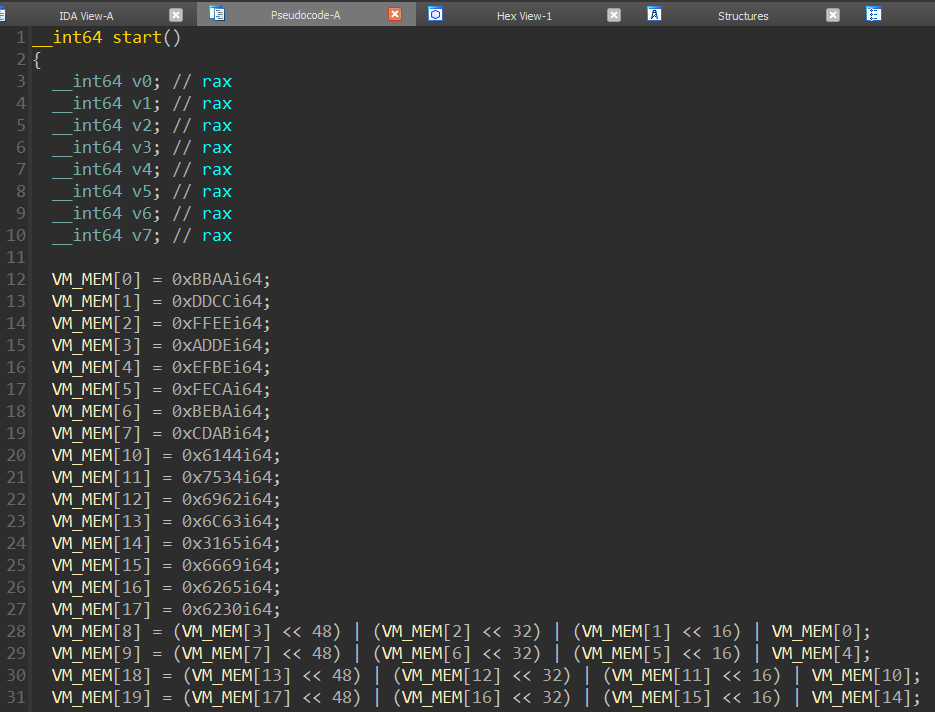The height and width of the screenshot is (712, 935).
Task: Click the Pseudocode-A tab's file icon
Action: pyautogui.click(x=215, y=14)
